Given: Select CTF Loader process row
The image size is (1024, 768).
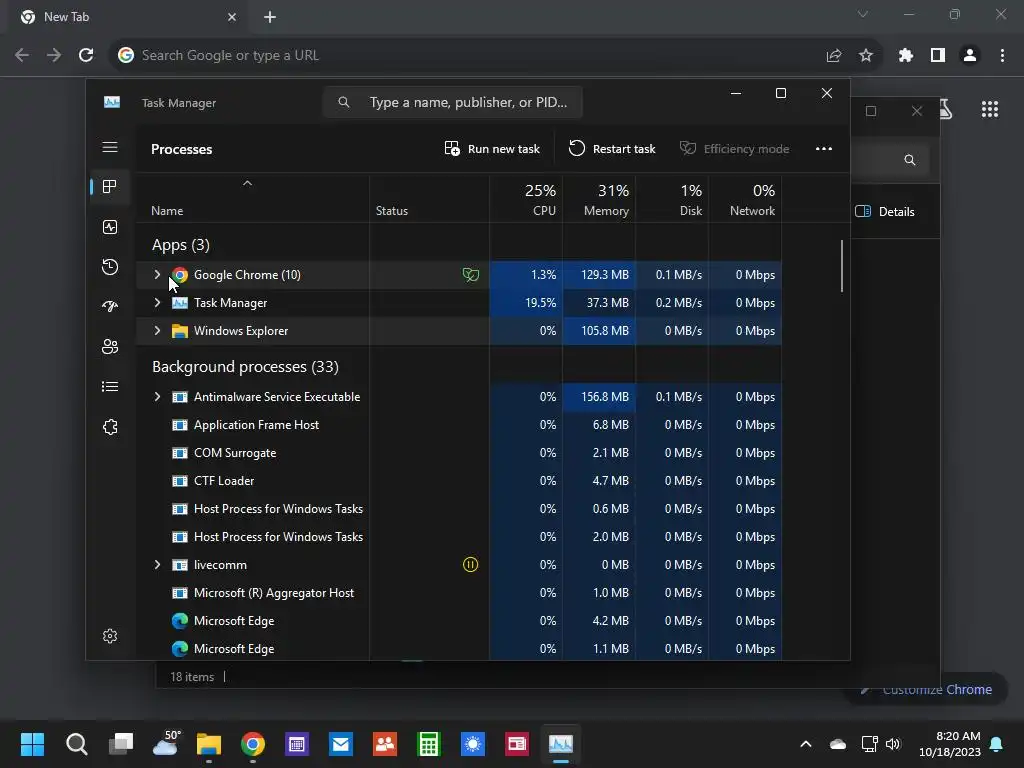Looking at the screenshot, I should pos(458,481).
